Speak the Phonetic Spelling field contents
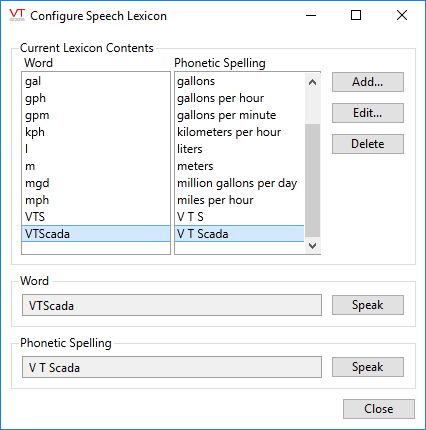426x430 pixels. [x=368, y=367]
